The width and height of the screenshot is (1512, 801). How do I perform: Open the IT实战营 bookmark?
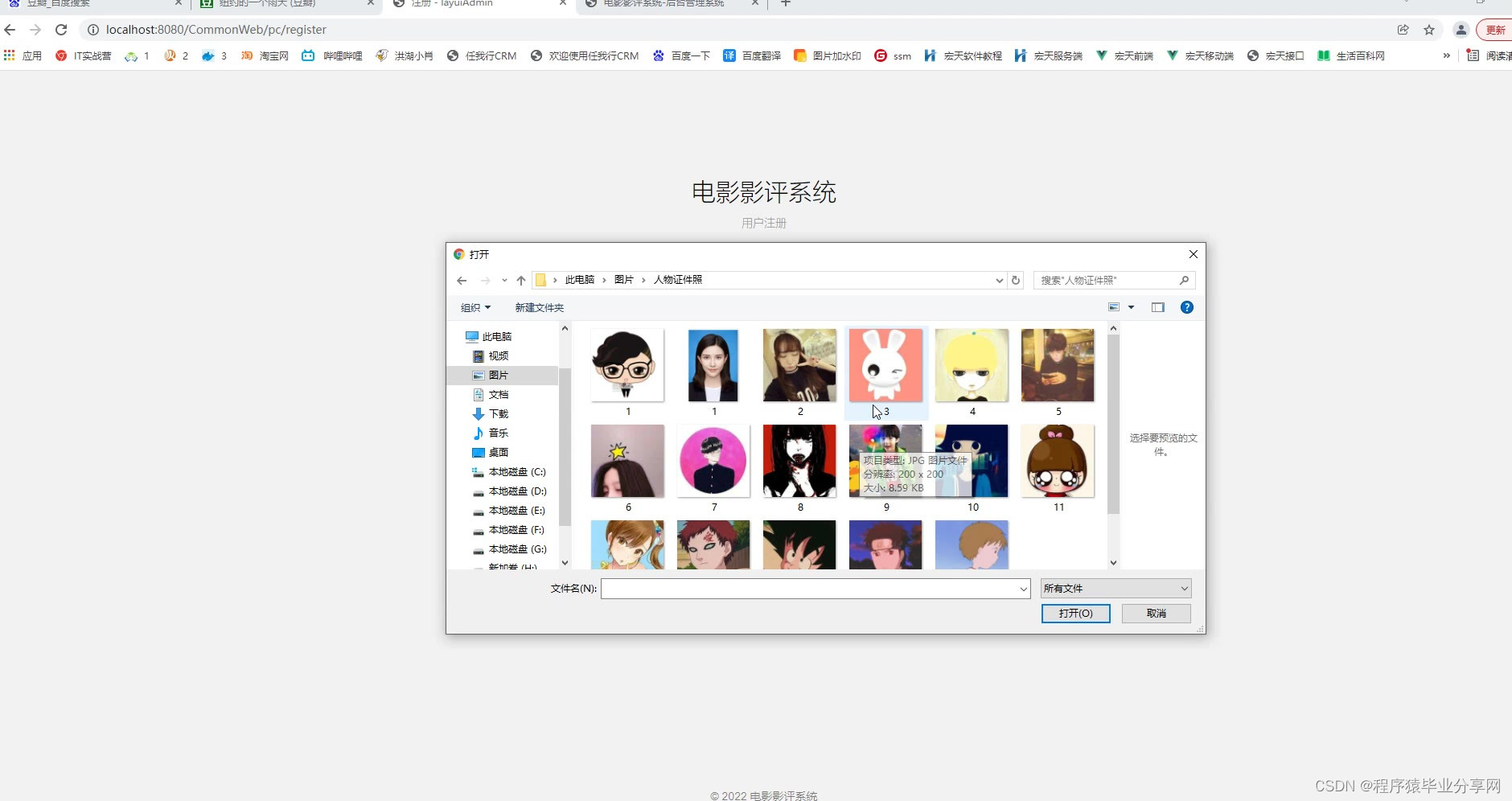point(84,55)
